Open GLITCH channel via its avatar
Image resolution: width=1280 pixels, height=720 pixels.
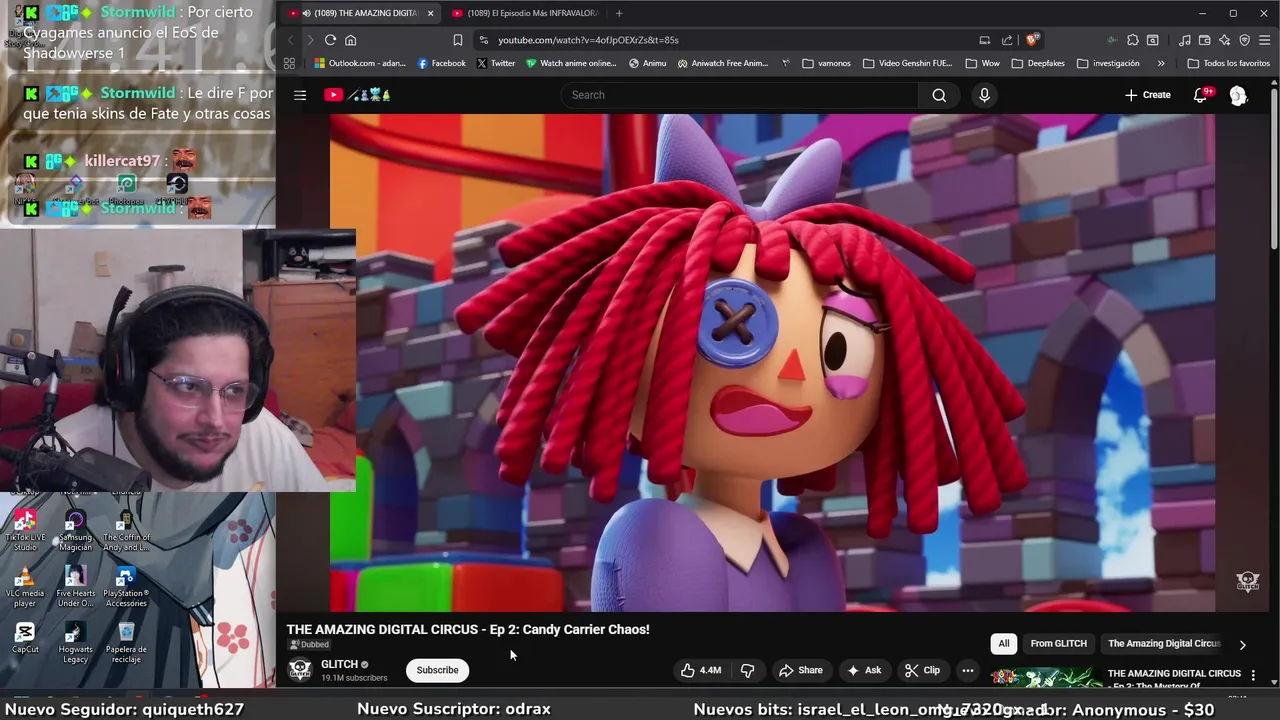[300, 670]
